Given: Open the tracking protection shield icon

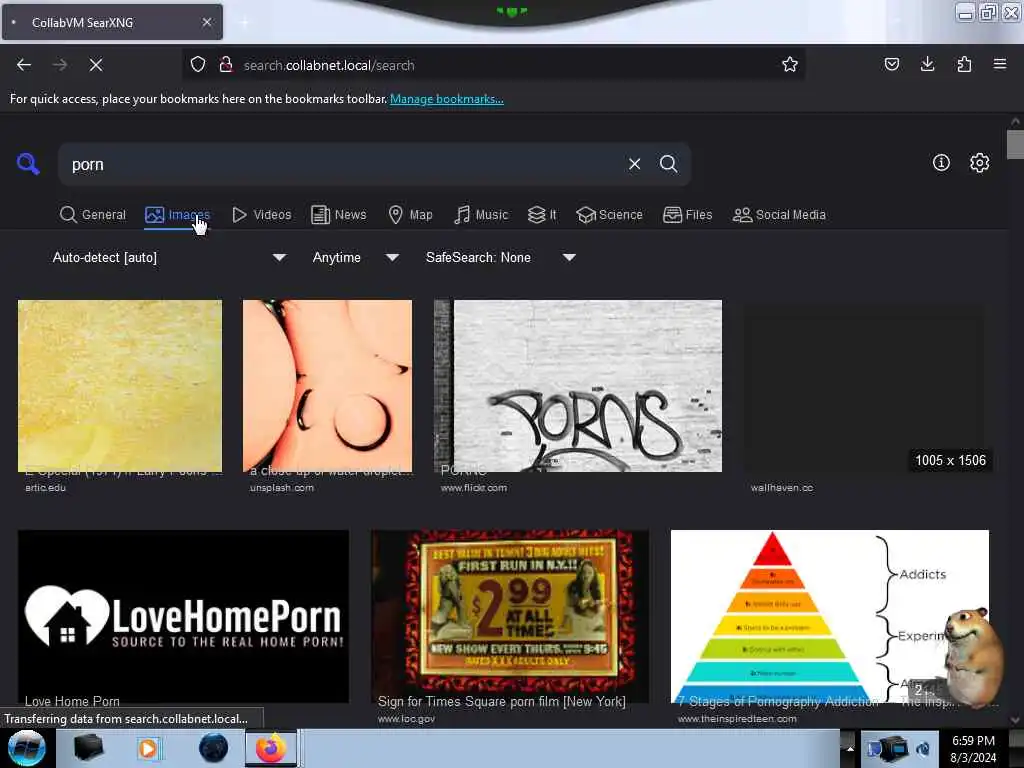Looking at the screenshot, I should point(198,64).
